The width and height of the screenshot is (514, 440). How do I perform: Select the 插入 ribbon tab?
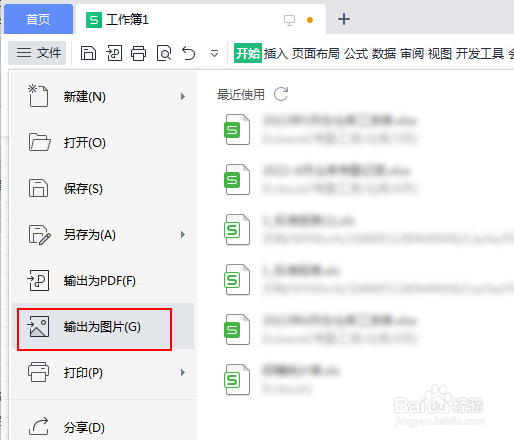tap(276, 53)
